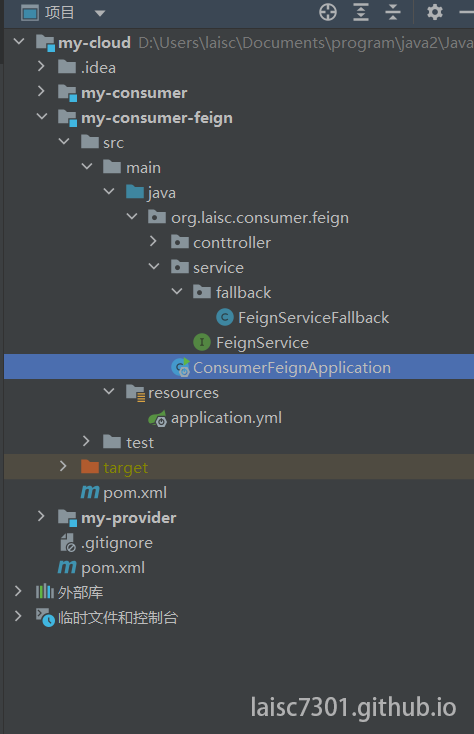The height and width of the screenshot is (734, 474).
Task: Expand the my-consumer module
Action: tap(41, 91)
